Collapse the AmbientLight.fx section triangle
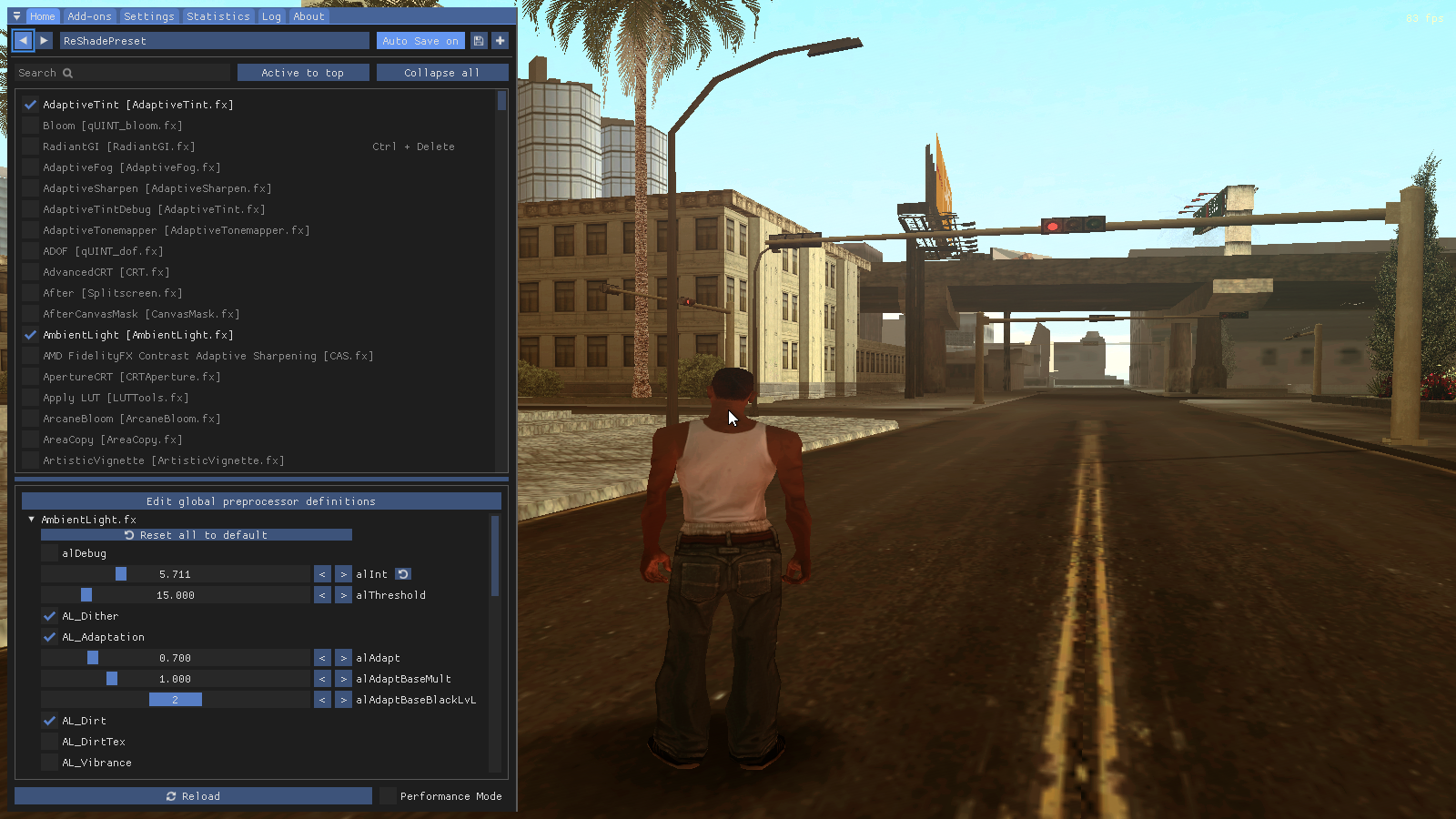 point(32,520)
